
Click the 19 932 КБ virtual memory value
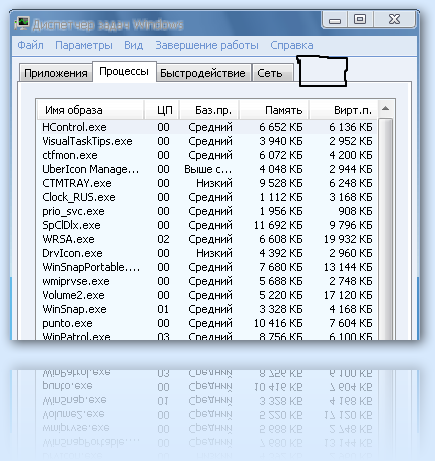[x=348, y=239]
